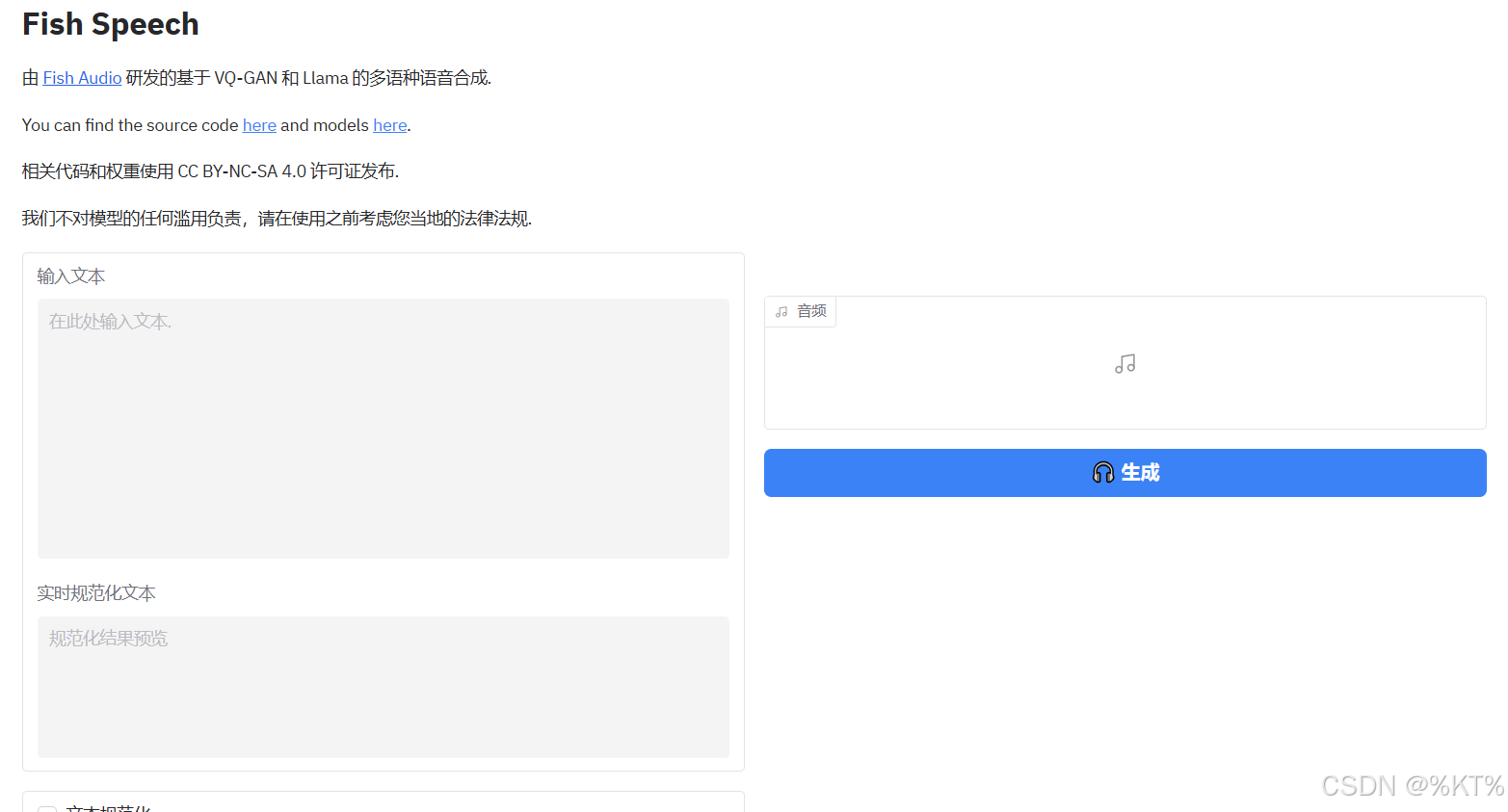Click the placeholder text 在此处输入文本
The image size is (1508, 812).
coord(110,321)
